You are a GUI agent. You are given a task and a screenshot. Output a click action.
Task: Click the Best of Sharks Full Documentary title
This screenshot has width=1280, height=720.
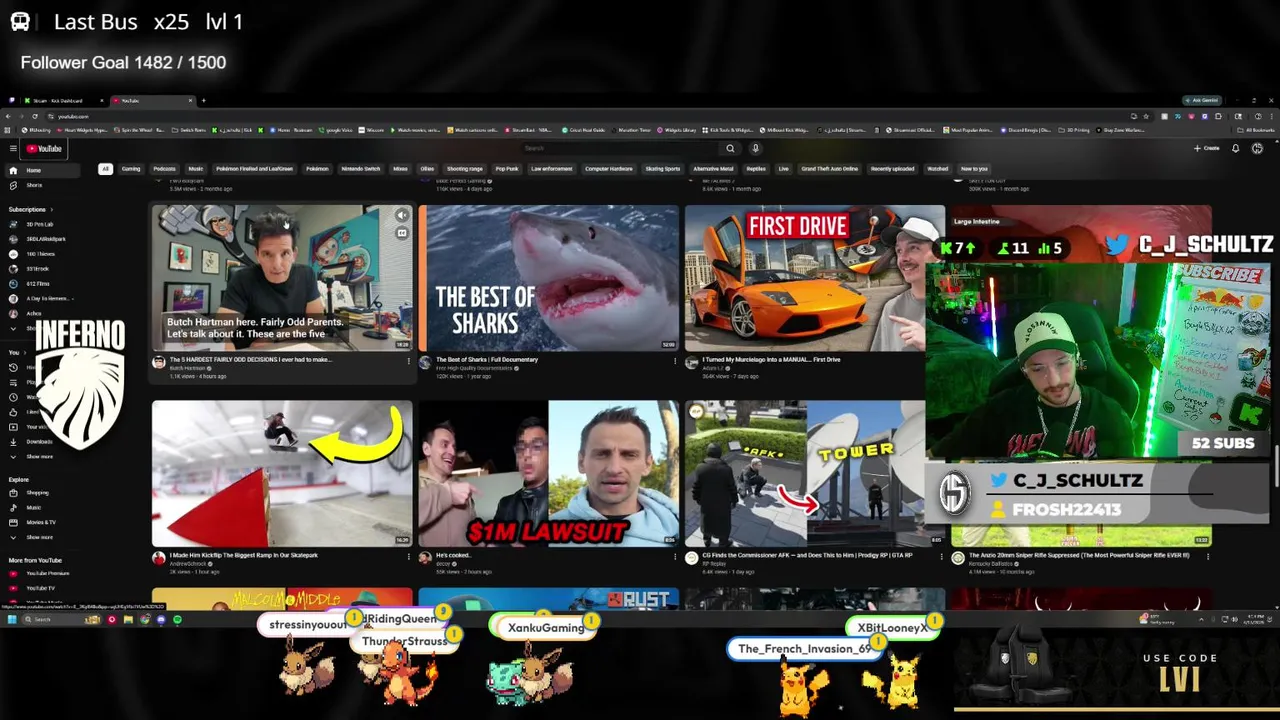point(488,359)
